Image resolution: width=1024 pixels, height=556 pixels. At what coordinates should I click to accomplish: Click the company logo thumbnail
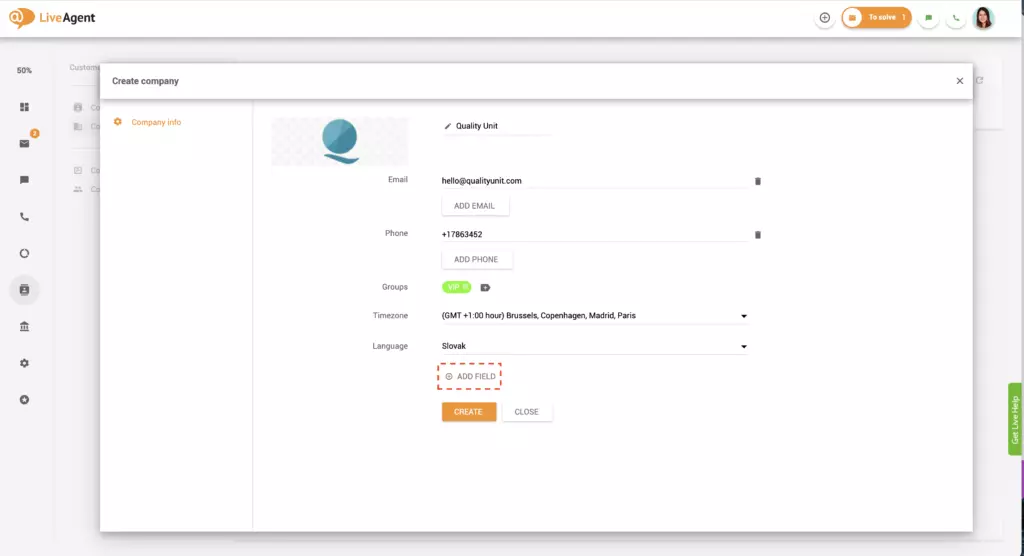point(340,141)
